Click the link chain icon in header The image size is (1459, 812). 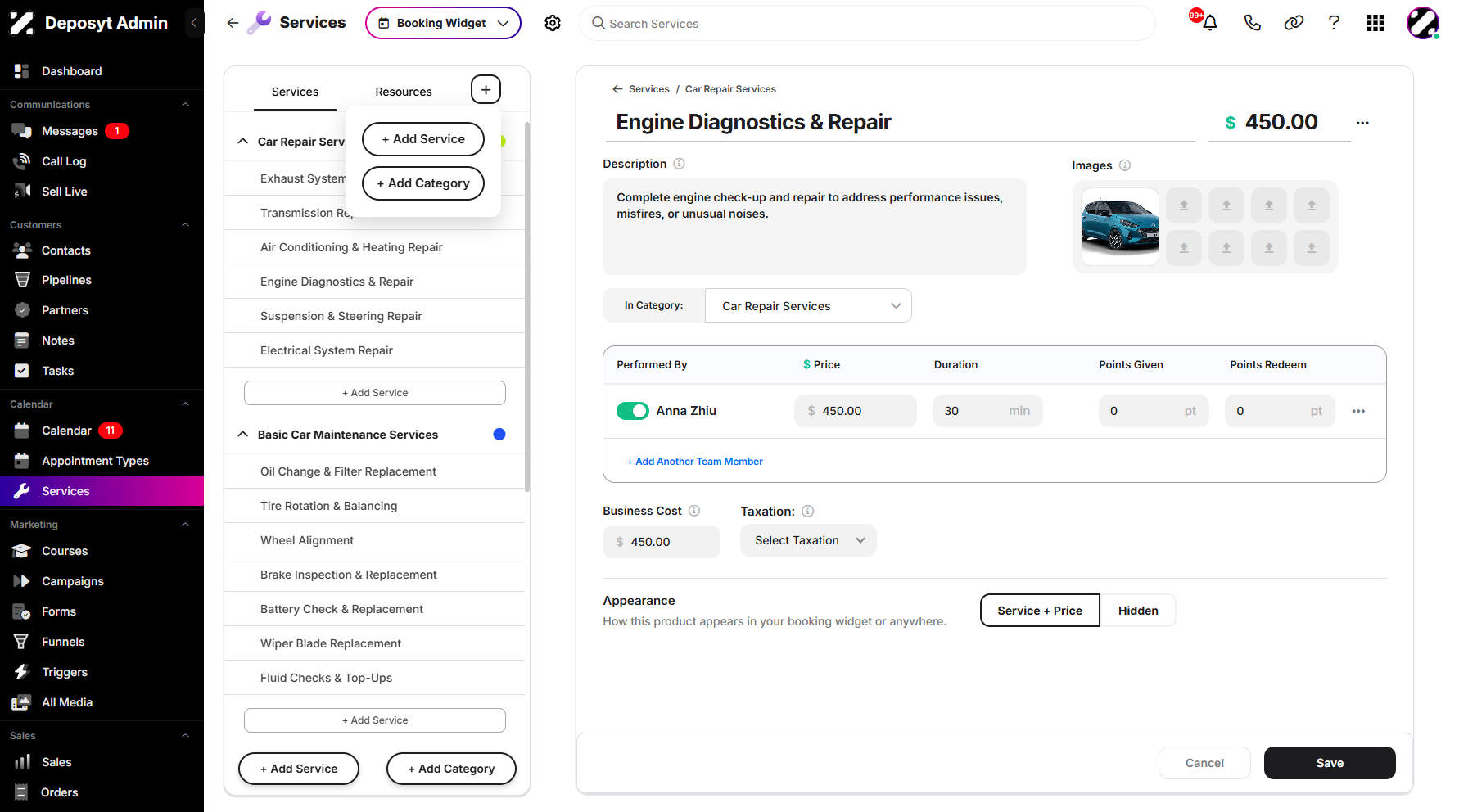1294,23
